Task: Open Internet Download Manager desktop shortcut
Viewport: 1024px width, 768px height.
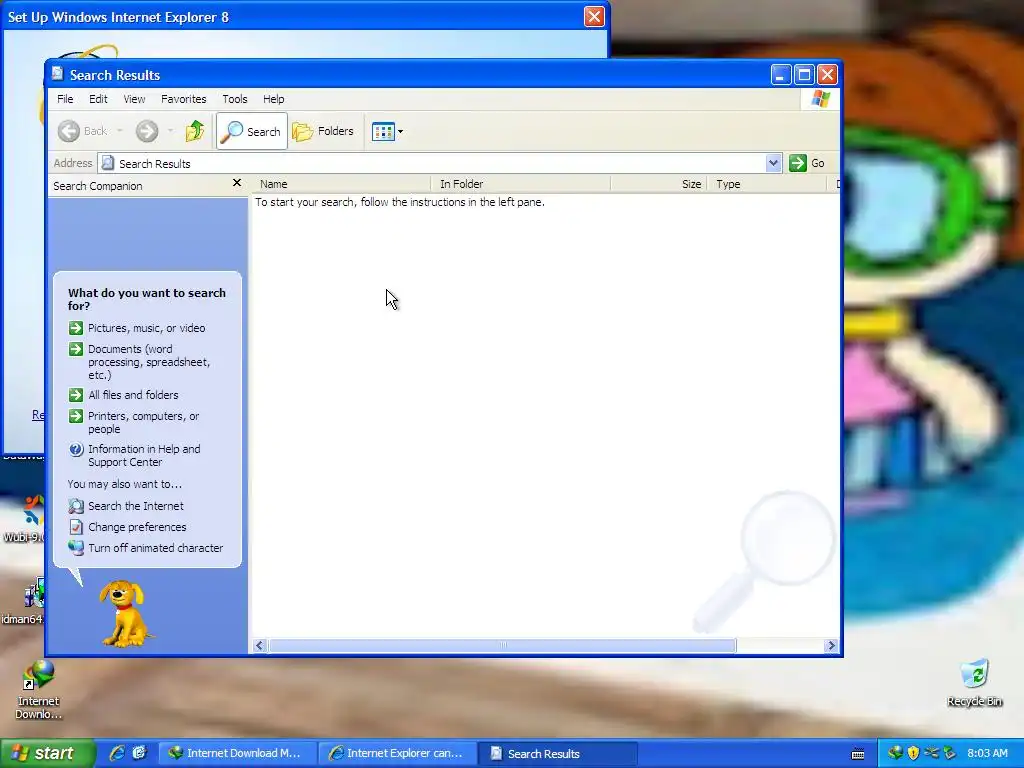Action: (39, 690)
